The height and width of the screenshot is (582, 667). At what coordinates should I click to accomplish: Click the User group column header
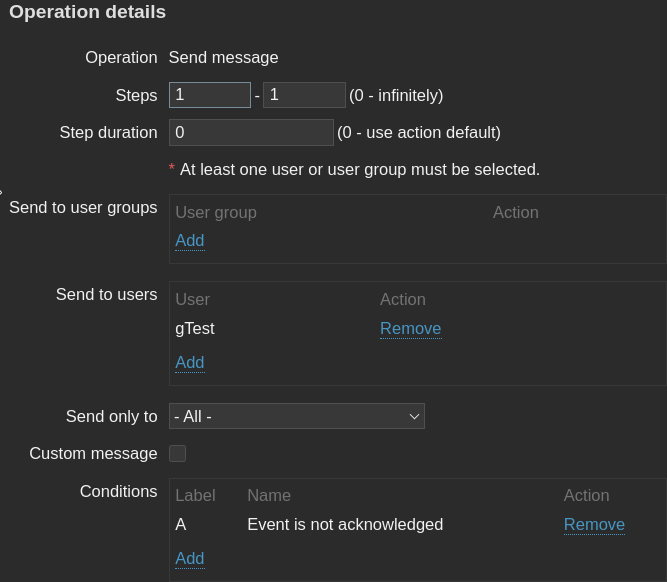click(x=216, y=212)
